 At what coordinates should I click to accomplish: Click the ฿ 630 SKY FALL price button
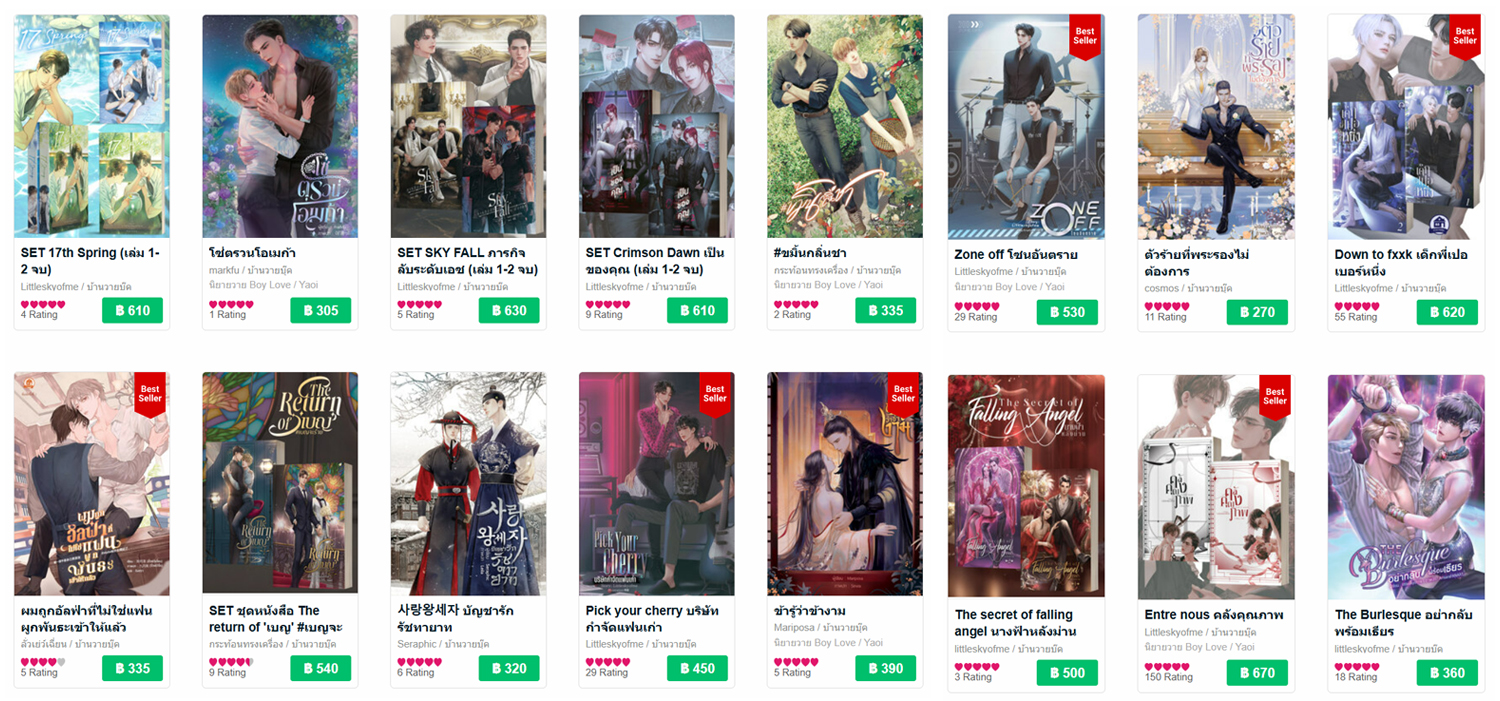pyautogui.click(x=509, y=311)
